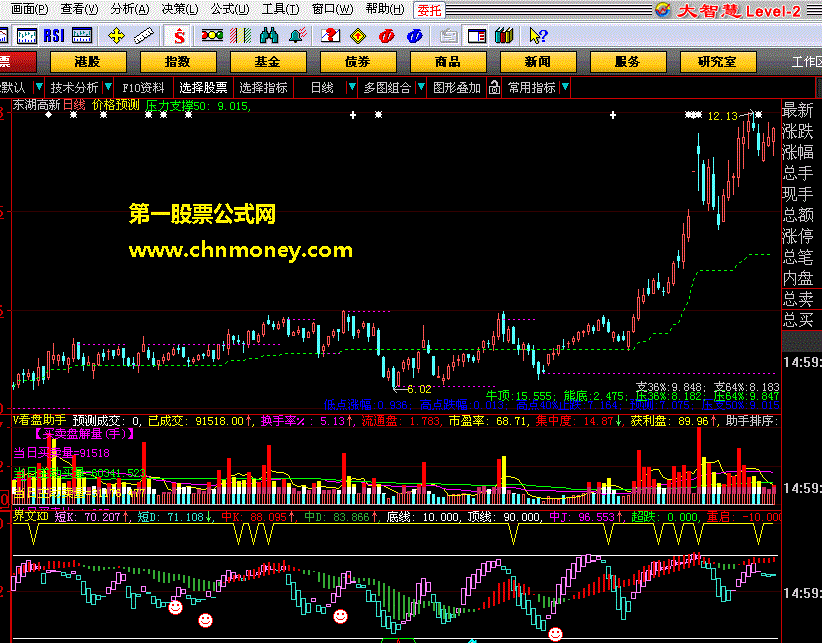Click the V看盘助手 indicator label
This screenshot has width=822, height=643.
click(40, 420)
